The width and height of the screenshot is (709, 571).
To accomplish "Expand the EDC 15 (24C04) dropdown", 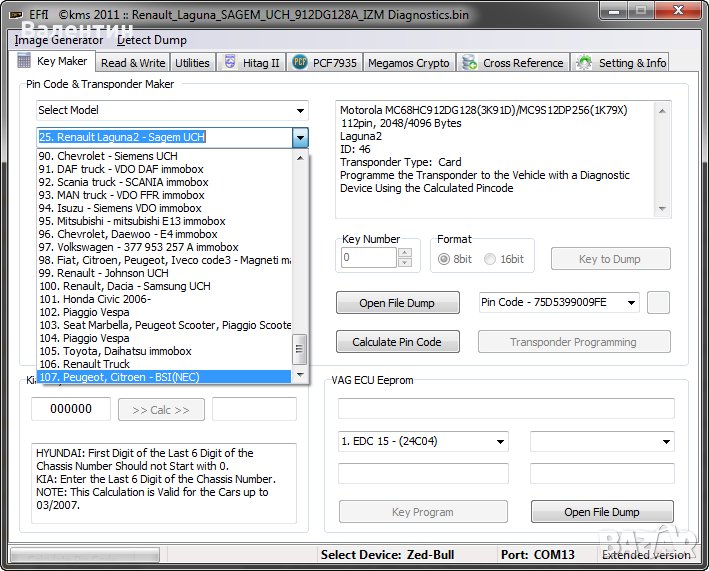I will coord(500,442).
